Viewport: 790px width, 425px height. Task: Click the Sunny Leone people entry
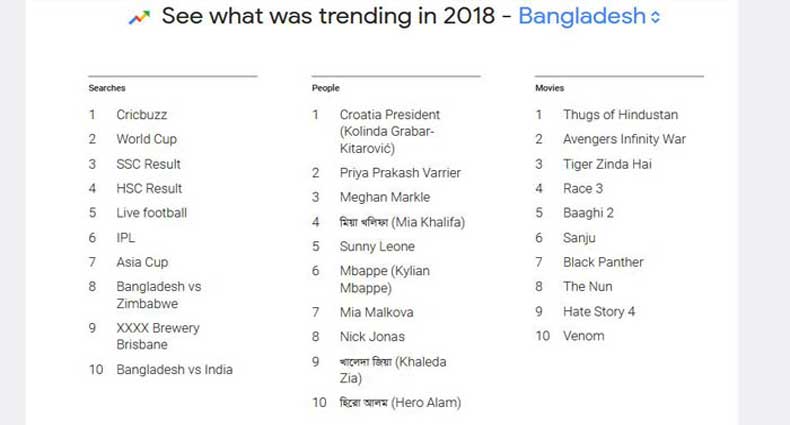tap(376, 246)
